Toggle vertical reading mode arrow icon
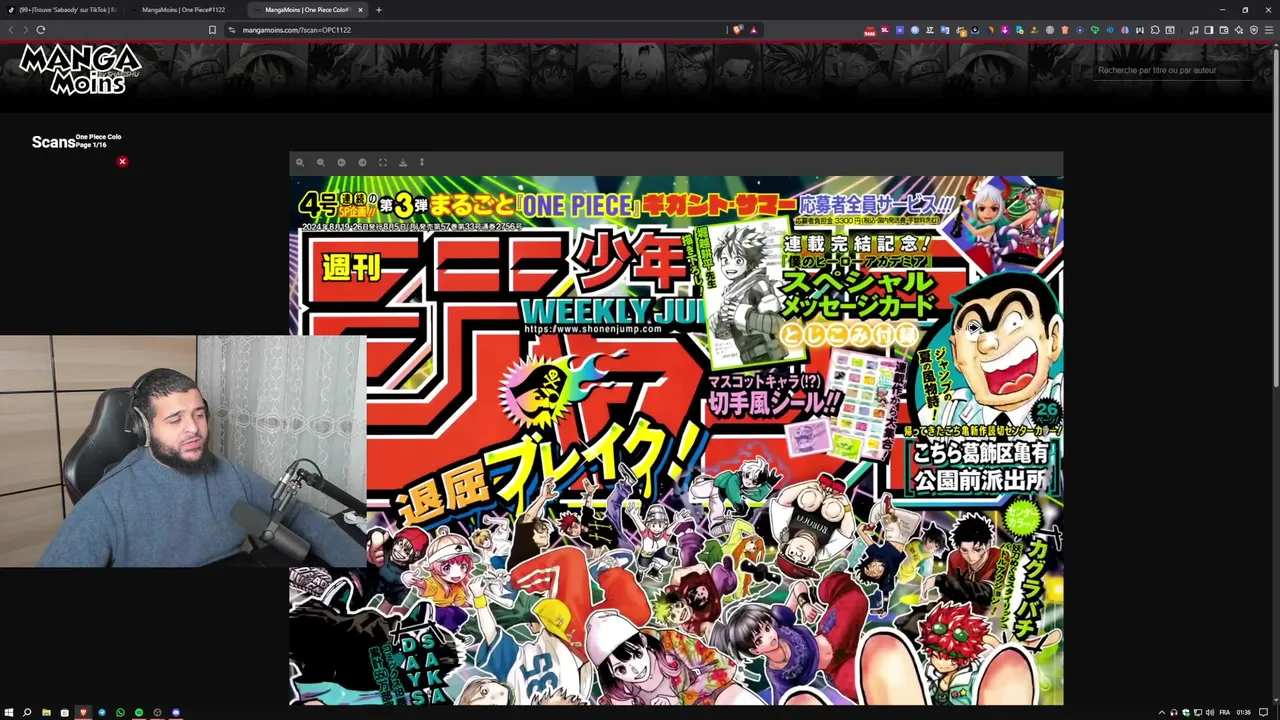The width and height of the screenshot is (1280, 720). pyautogui.click(x=422, y=162)
